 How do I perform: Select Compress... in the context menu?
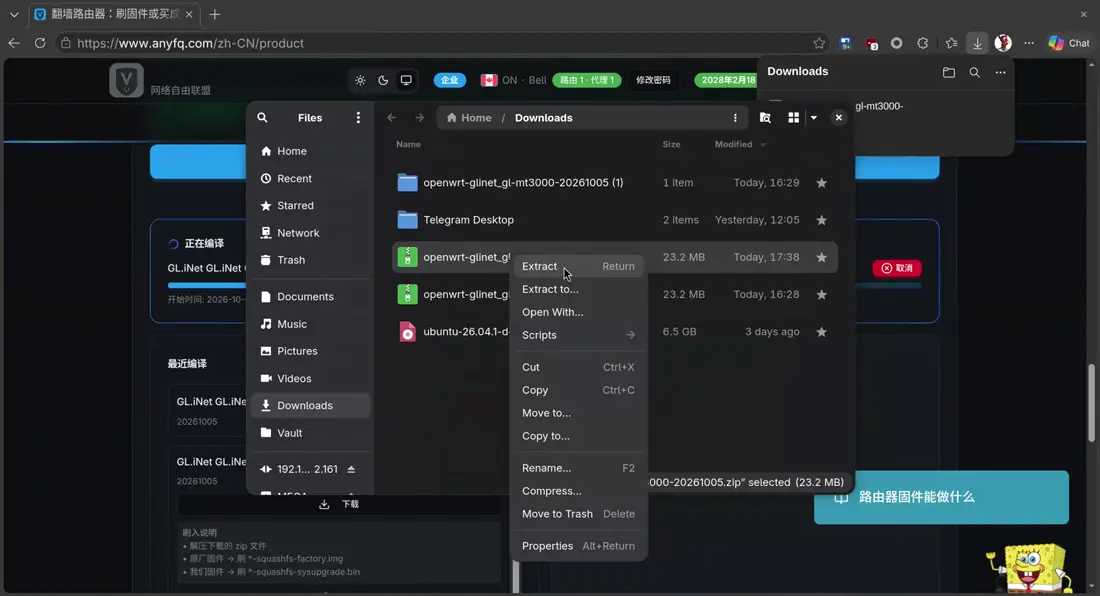578,491
